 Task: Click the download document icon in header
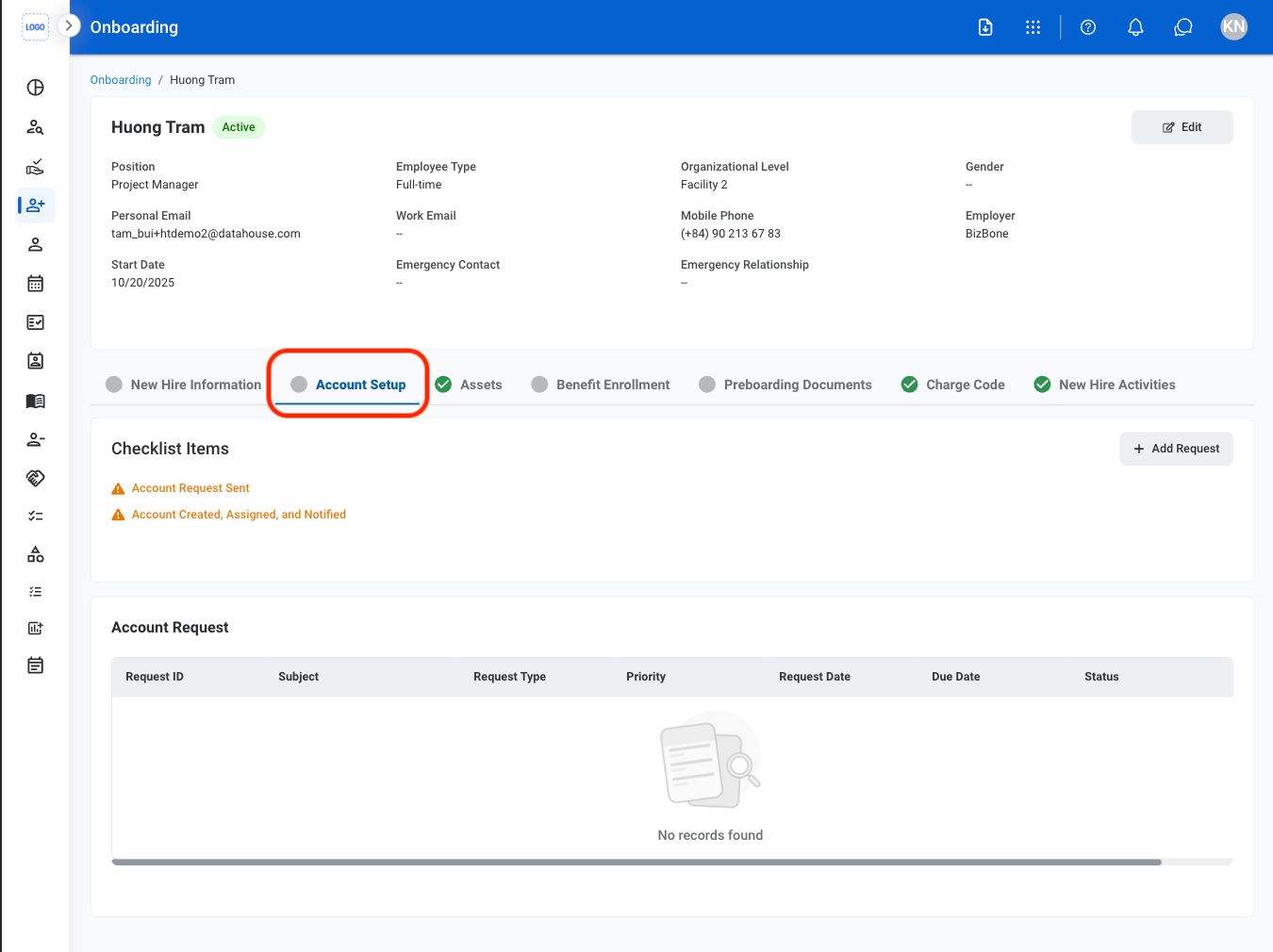(x=985, y=27)
